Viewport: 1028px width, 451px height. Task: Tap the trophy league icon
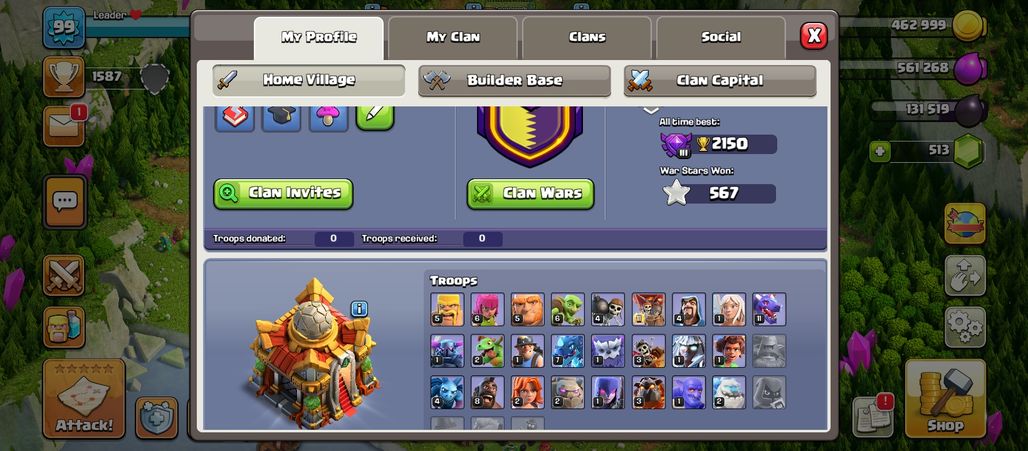(x=64, y=77)
